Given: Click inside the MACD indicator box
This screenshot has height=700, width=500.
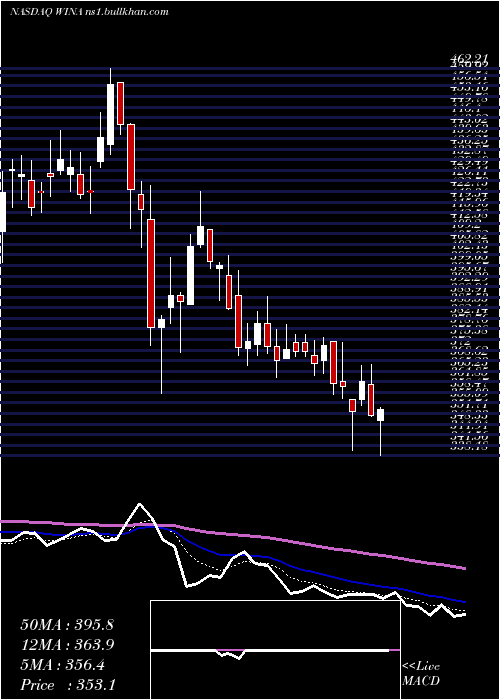Looking at the screenshot, I should pyautogui.click(x=275, y=650).
